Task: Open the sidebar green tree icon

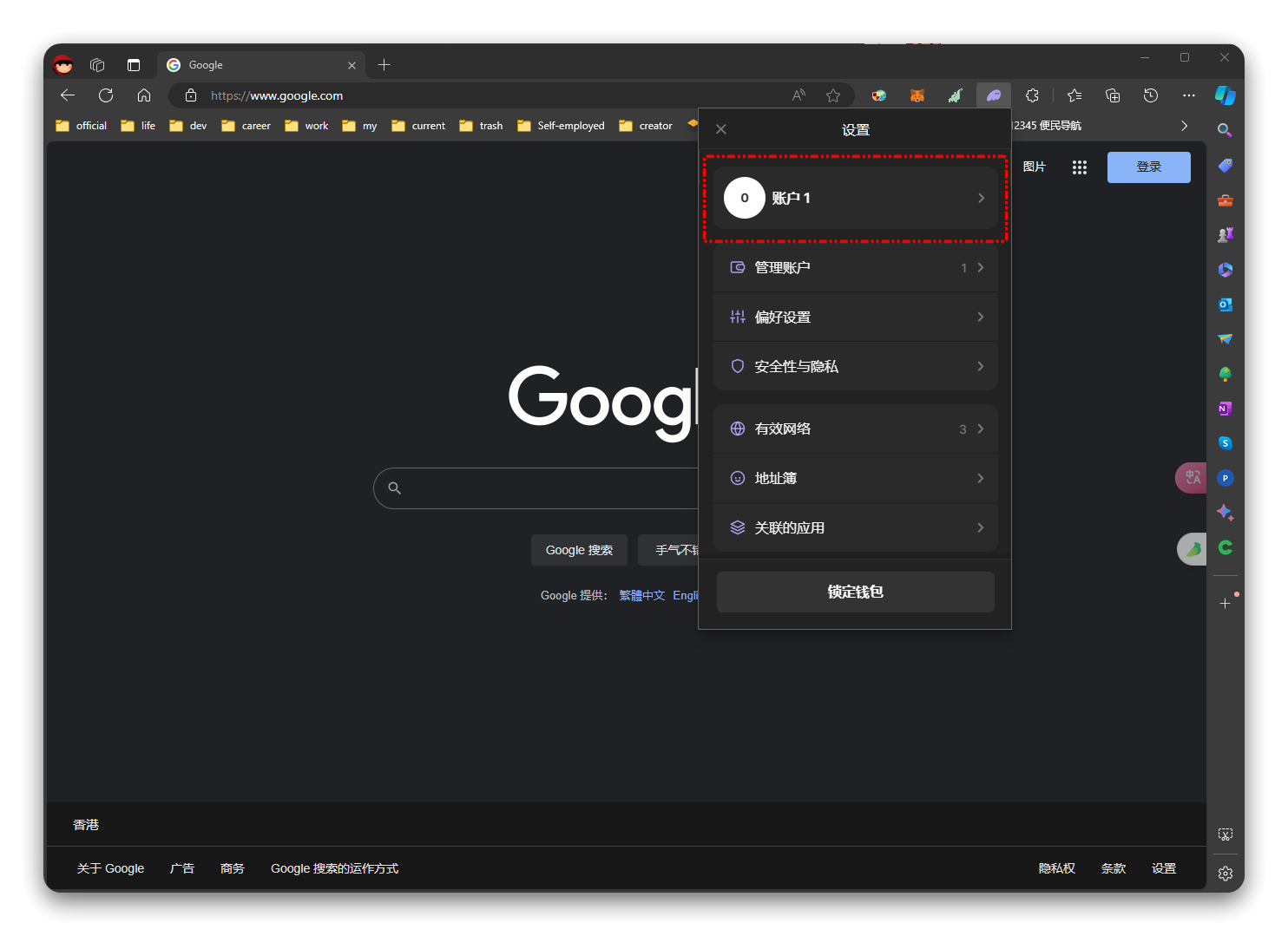Action: point(1225,374)
